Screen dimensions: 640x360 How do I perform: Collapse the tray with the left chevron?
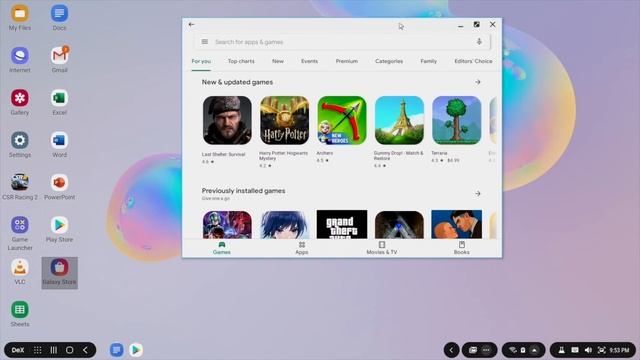tap(451, 350)
